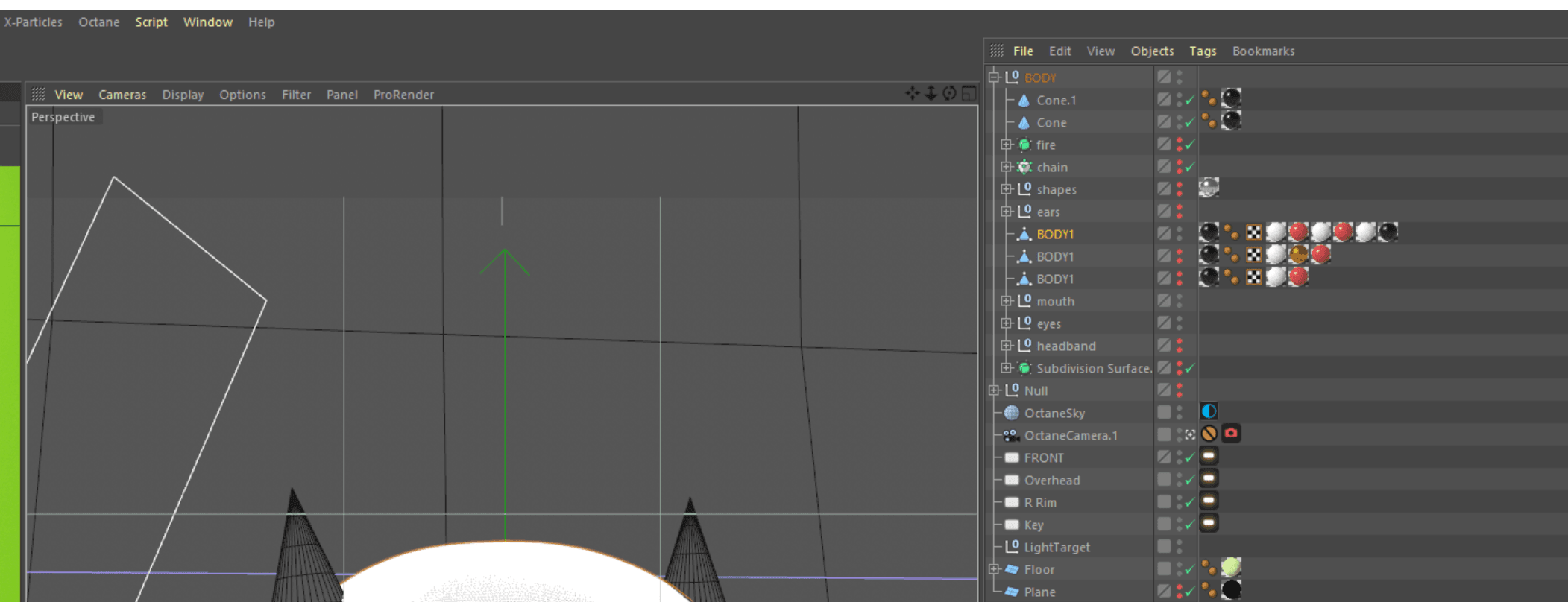Select the phong tag on Cone.1

tap(1209, 98)
